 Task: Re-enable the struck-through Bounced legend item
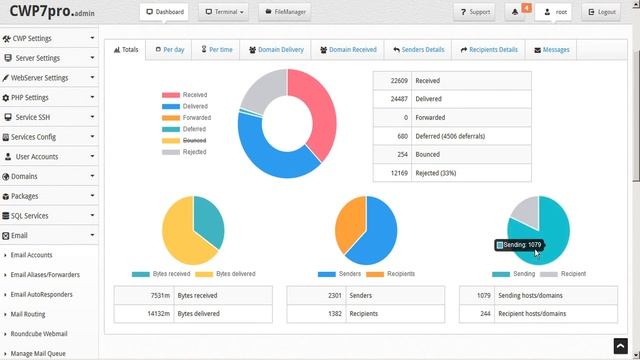click(x=184, y=140)
